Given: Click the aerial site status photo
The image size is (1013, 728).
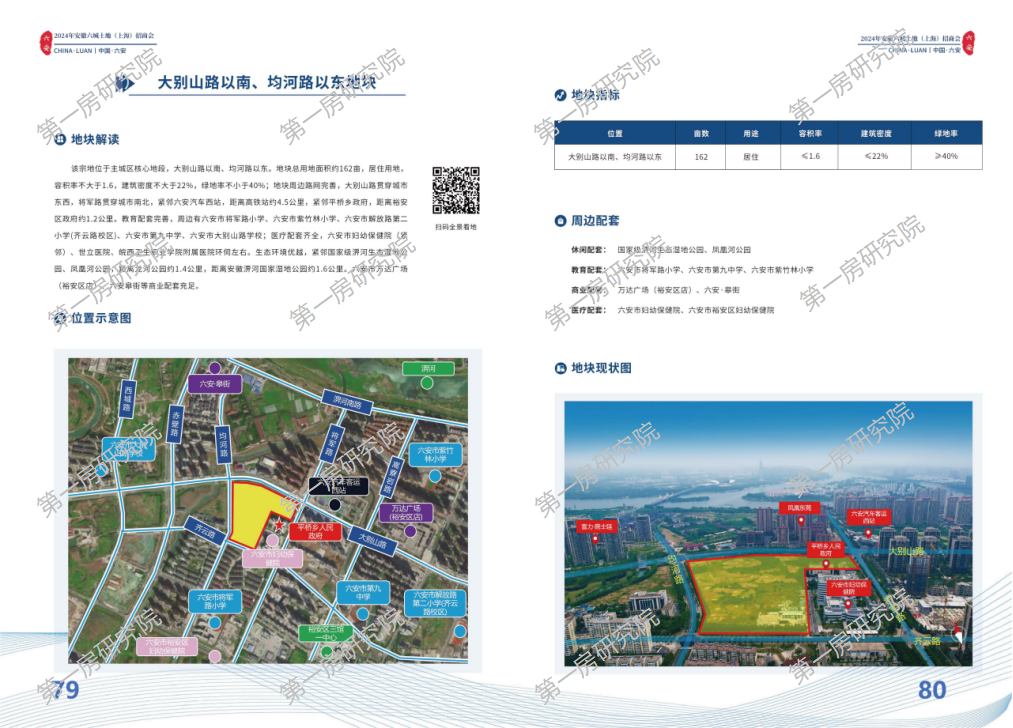Looking at the screenshot, I should 767,530.
